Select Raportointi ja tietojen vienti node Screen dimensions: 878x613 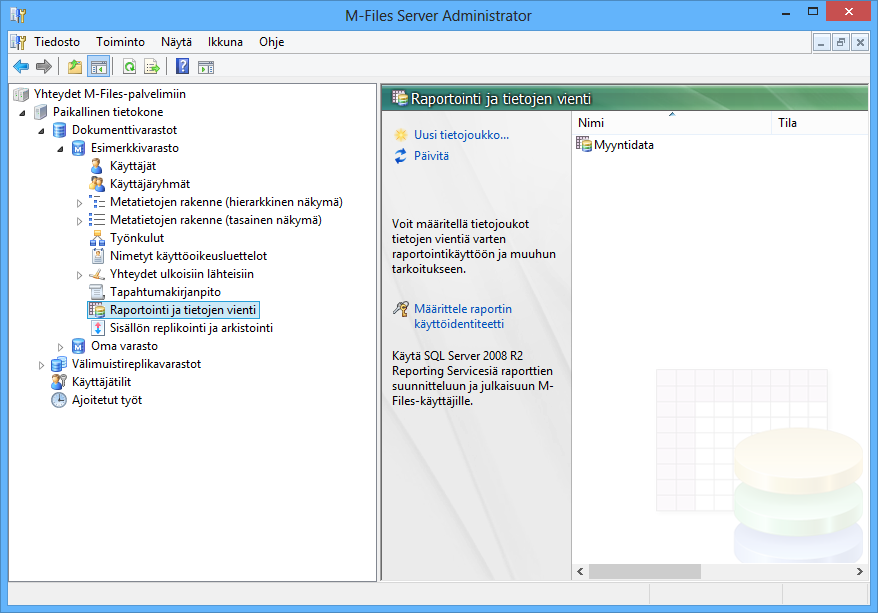[183, 310]
